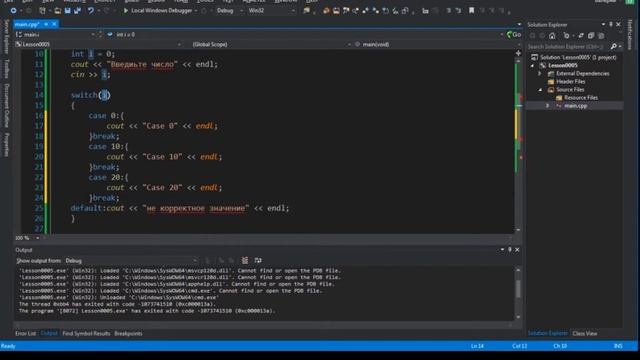This screenshot has width=640, height=360.
Task: Open the Win32 platform dropdown
Action: point(271,11)
